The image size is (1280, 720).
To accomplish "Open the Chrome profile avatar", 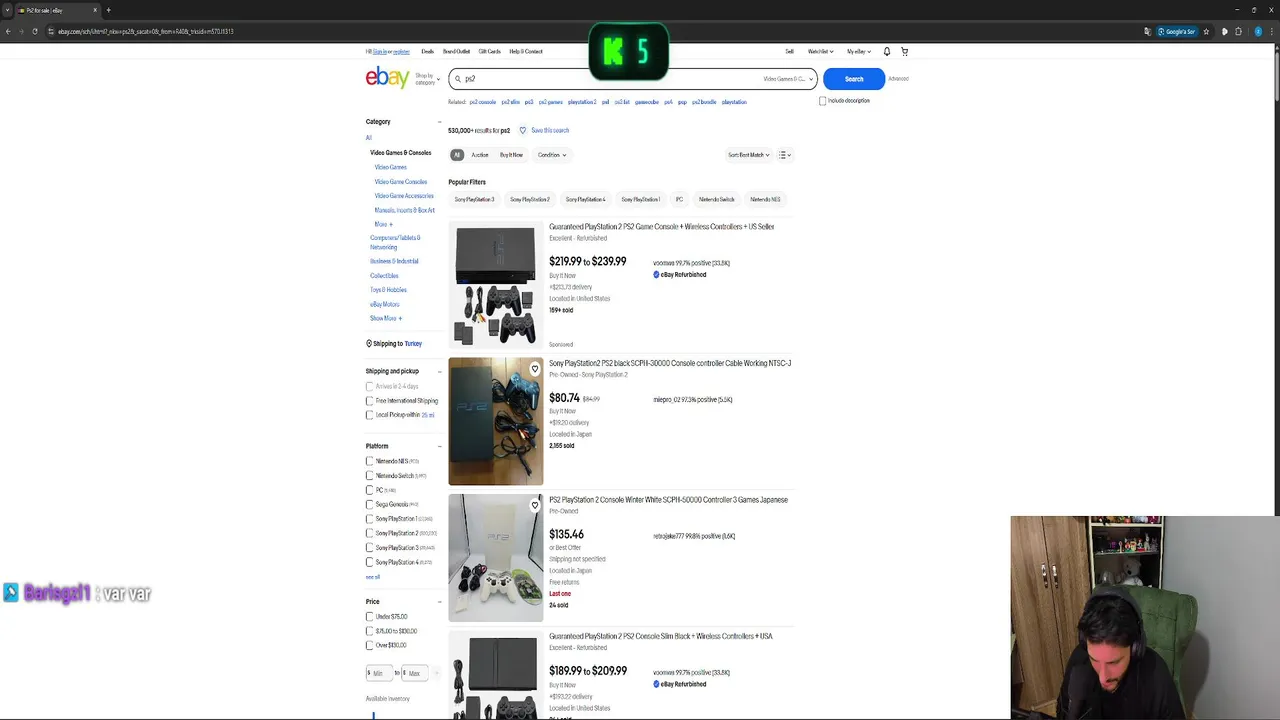I will (1258, 31).
